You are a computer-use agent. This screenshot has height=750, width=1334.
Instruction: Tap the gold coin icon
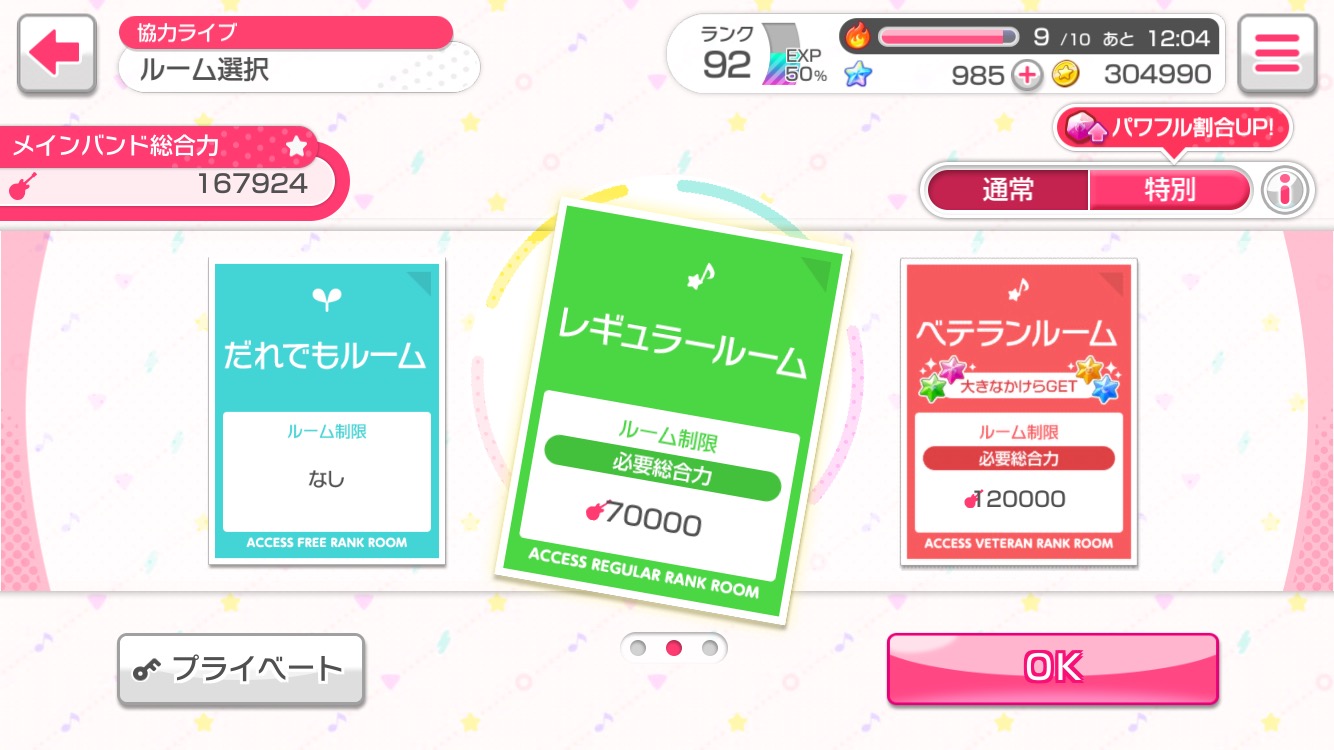[1066, 74]
